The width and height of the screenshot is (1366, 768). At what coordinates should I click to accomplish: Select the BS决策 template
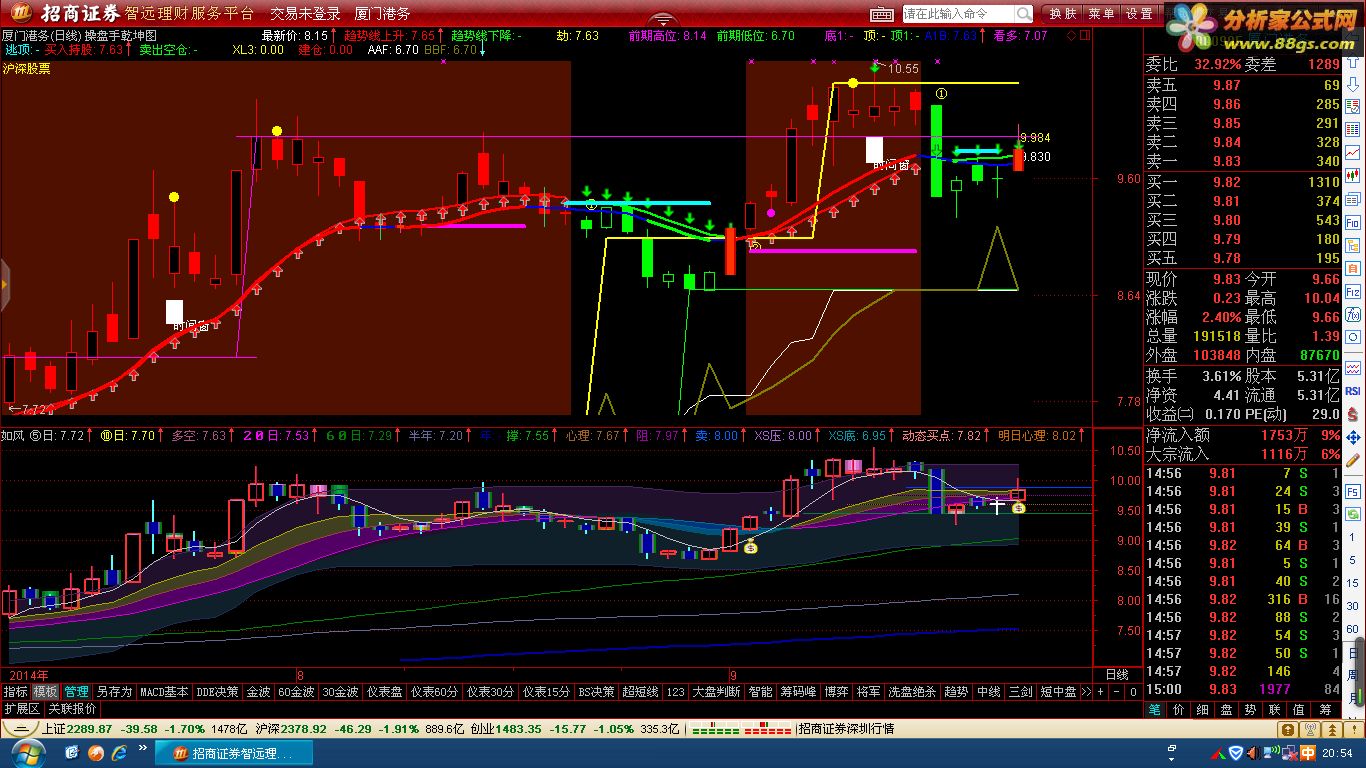point(596,692)
